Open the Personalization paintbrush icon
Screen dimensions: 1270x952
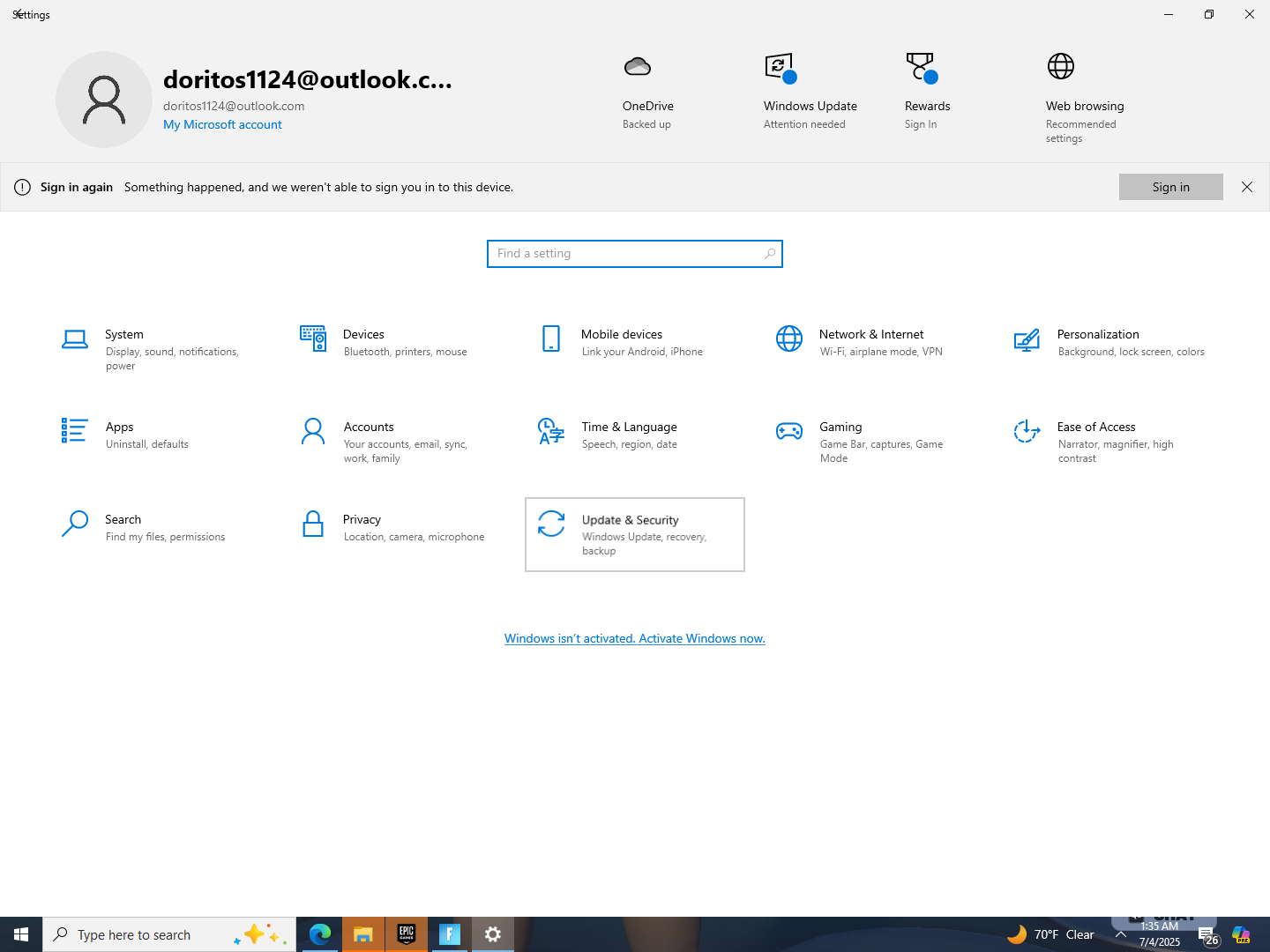point(1027,340)
